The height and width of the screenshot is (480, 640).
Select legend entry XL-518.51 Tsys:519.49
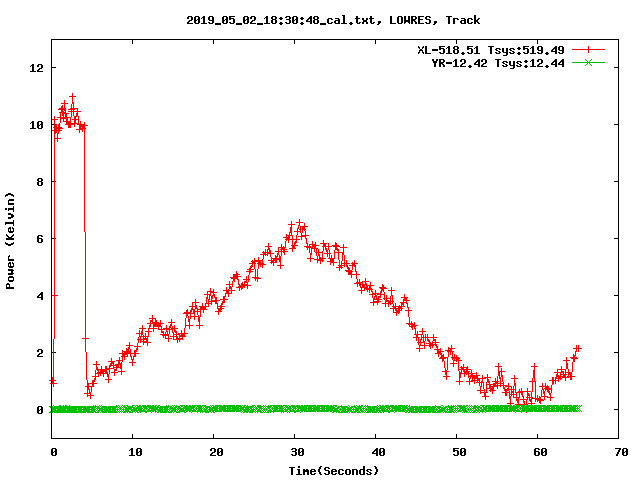pos(491,50)
